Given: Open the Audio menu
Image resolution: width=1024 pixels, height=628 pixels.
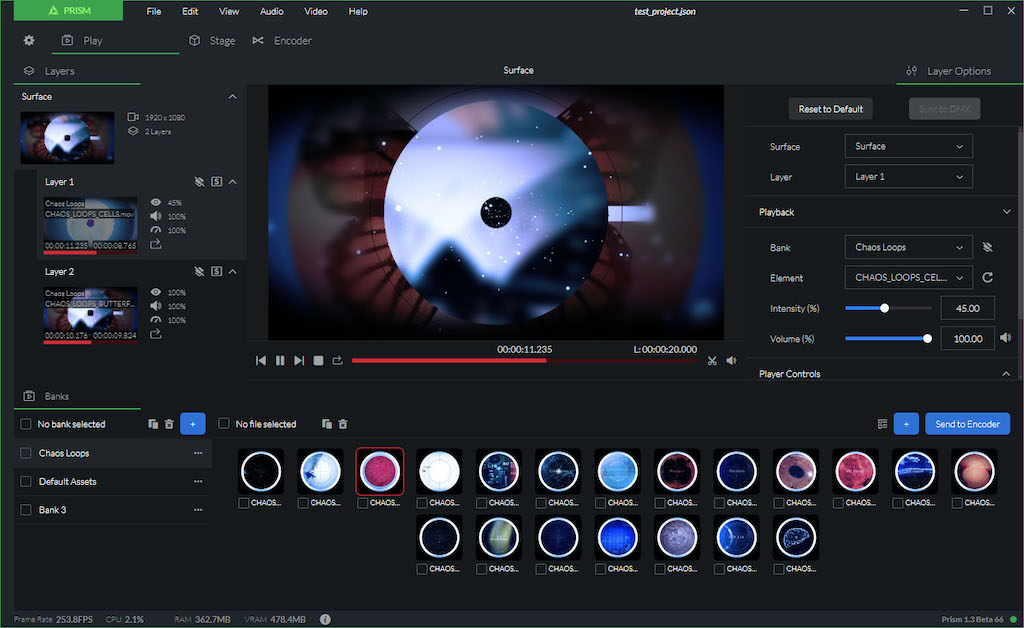Looking at the screenshot, I should tap(270, 11).
